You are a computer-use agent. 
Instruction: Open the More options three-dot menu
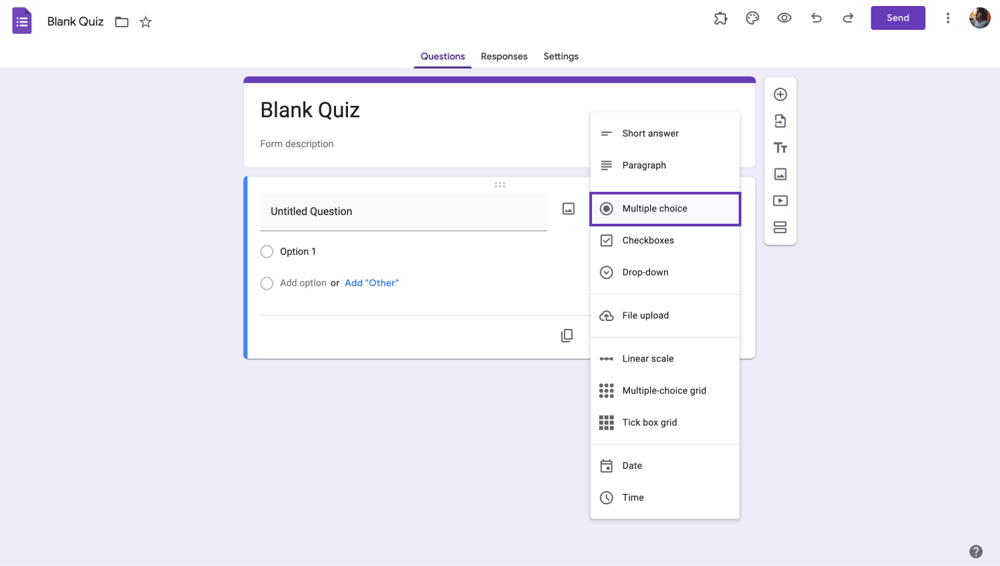[948, 18]
